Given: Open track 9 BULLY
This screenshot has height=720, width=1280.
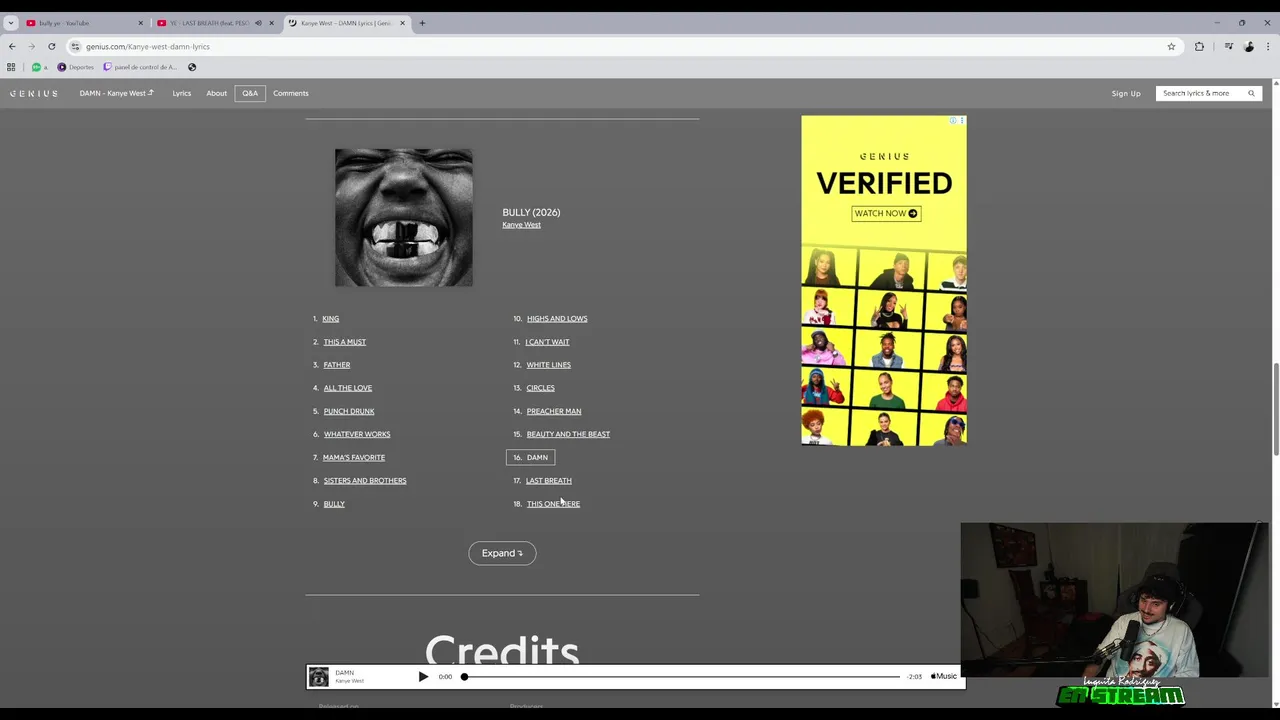Looking at the screenshot, I should click(x=334, y=504).
